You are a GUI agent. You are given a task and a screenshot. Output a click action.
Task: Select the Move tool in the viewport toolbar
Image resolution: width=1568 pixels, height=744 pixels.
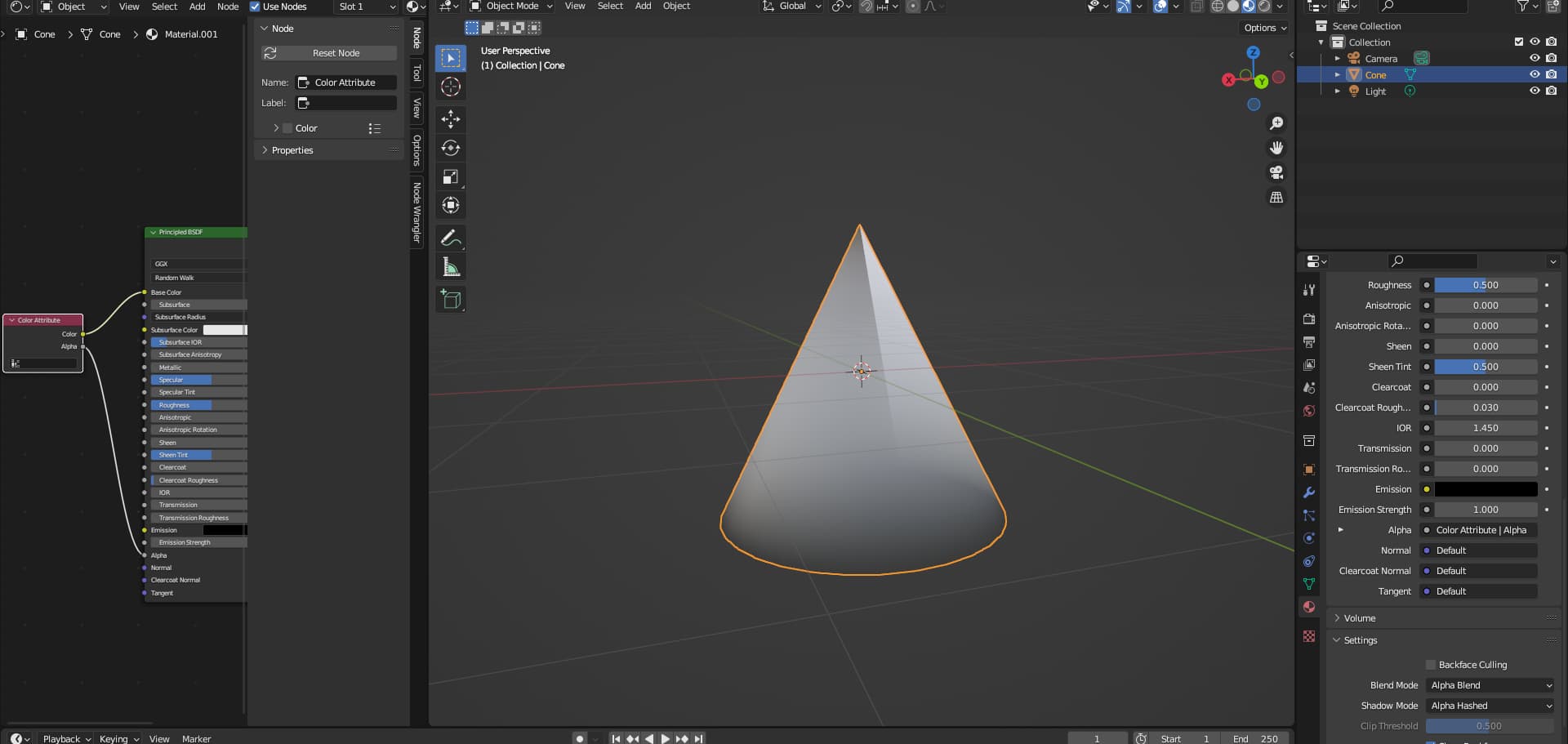point(451,120)
